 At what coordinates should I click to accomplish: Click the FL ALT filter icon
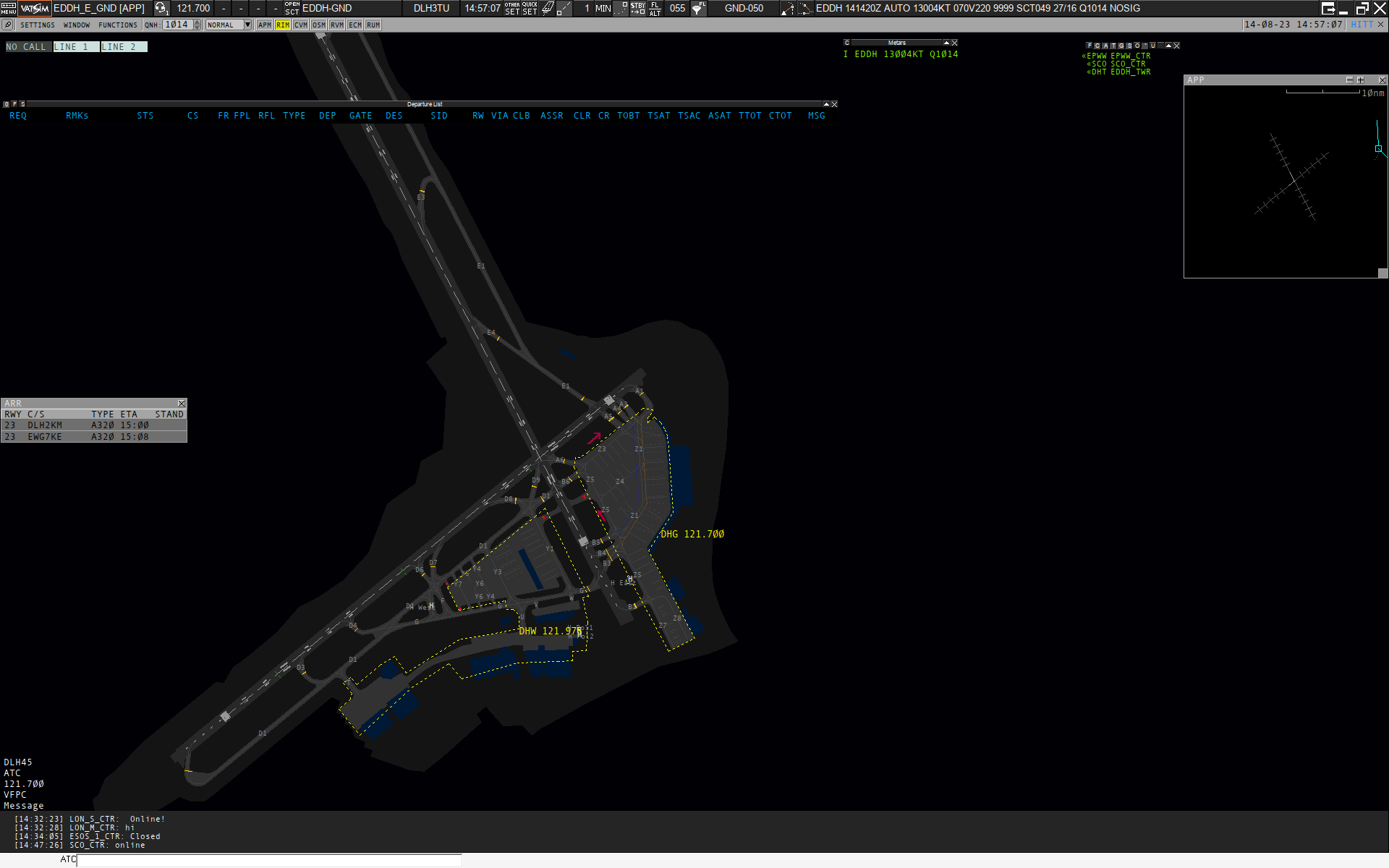(x=655, y=8)
